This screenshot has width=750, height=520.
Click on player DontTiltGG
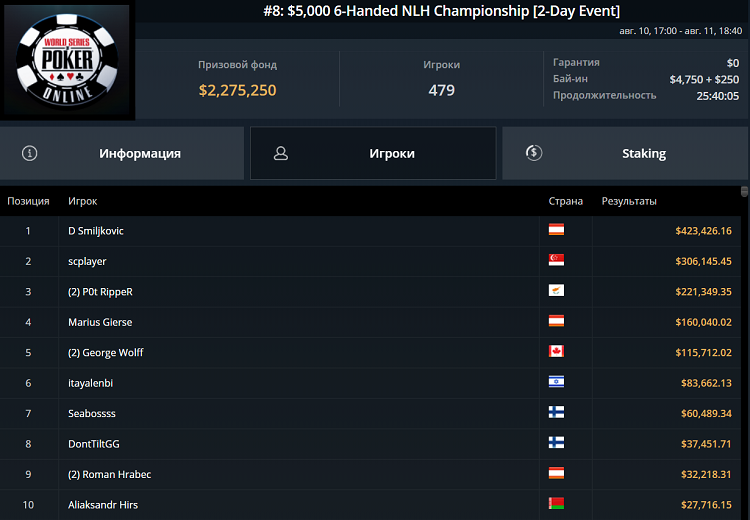click(94, 443)
